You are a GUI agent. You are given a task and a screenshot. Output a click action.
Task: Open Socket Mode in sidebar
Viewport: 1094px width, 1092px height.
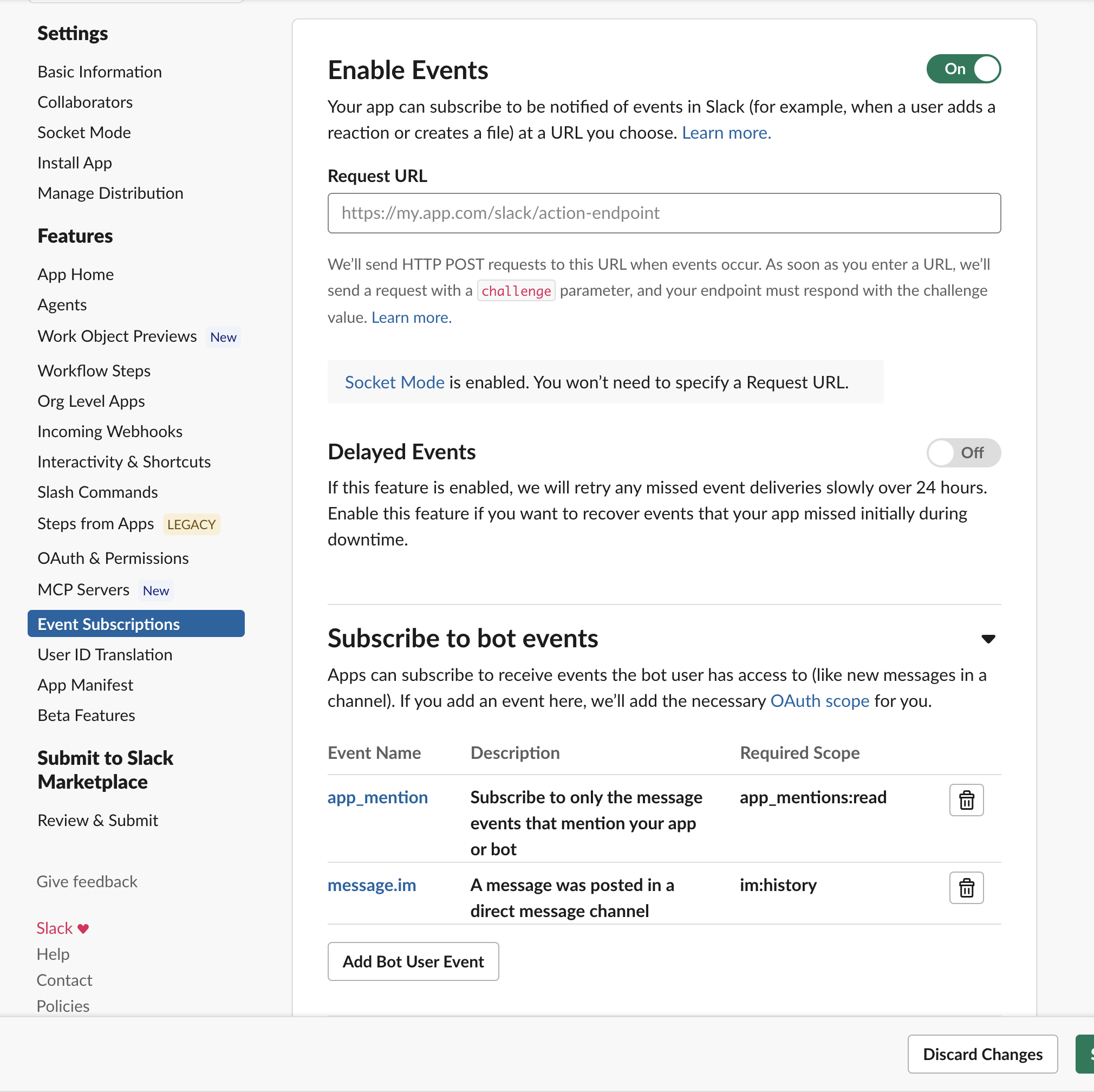84,133
